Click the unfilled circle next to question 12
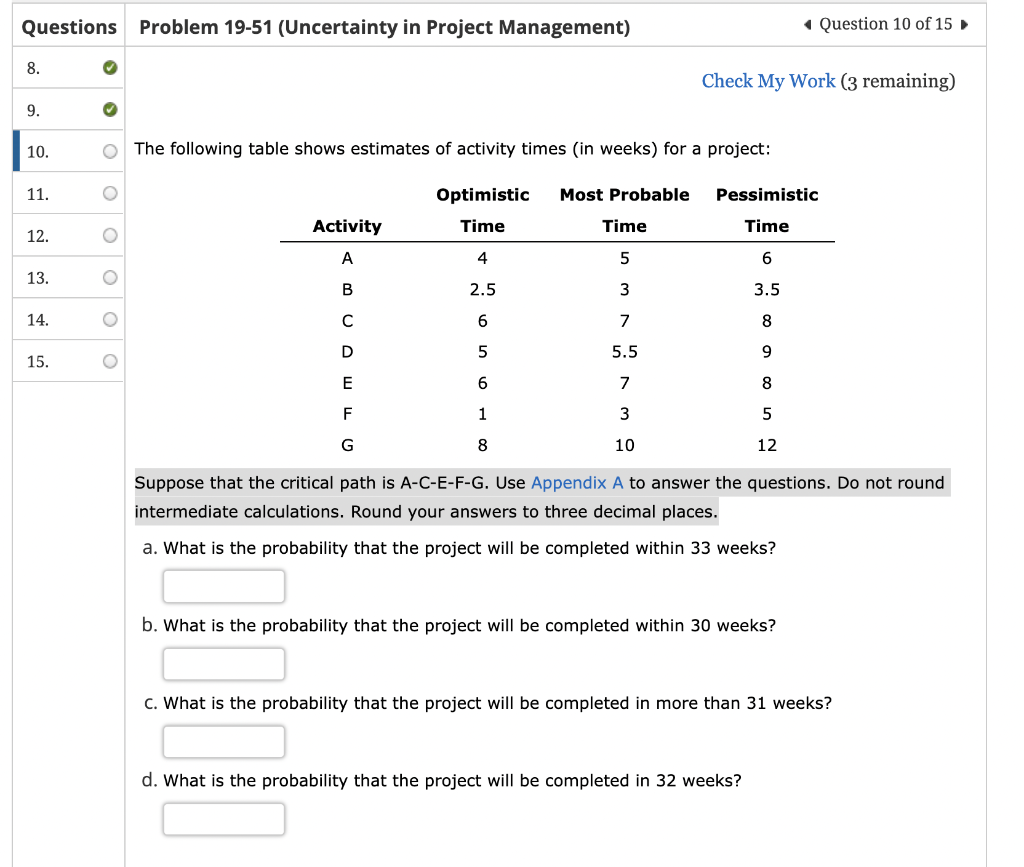The width and height of the screenshot is (1024, 867). (x=109, y=235)
